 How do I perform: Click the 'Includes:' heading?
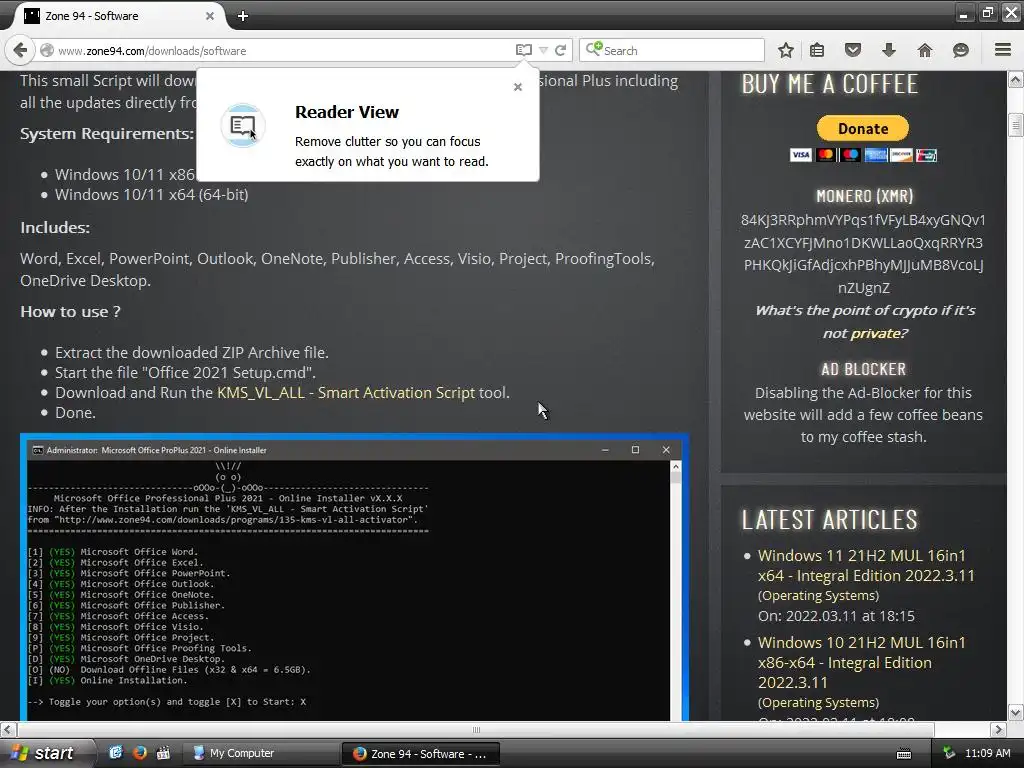pos(55,227)
